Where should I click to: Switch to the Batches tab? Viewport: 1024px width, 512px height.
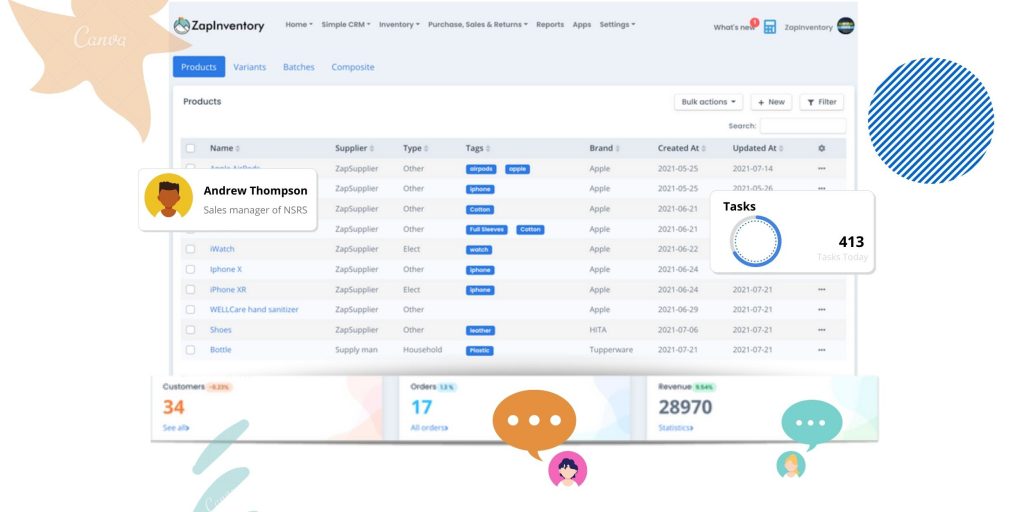coord(298,67)
